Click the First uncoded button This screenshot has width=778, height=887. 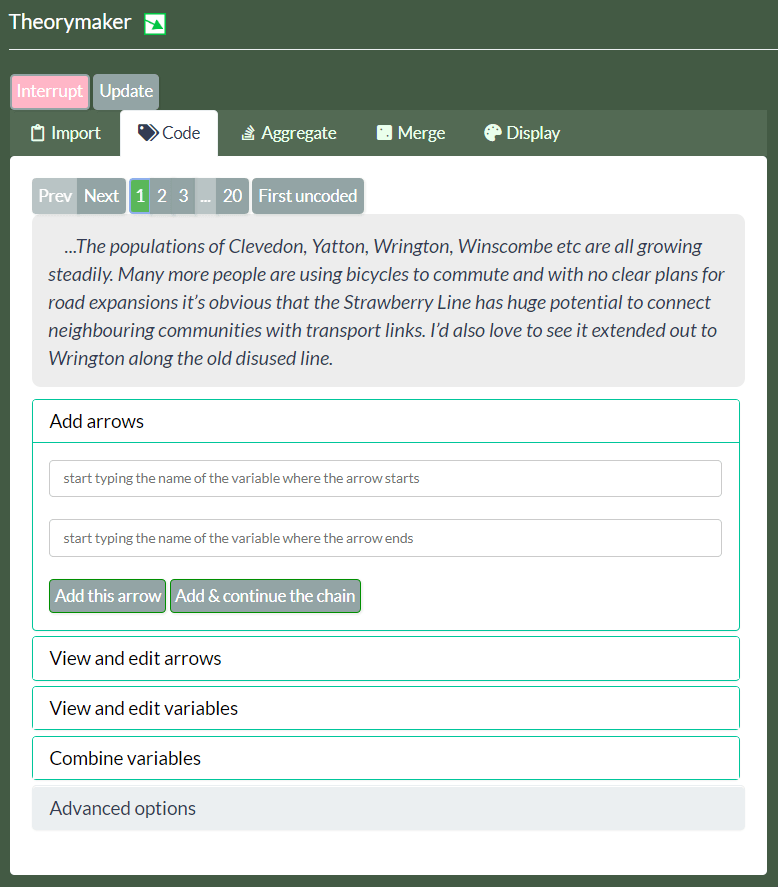tap(307, 196)
